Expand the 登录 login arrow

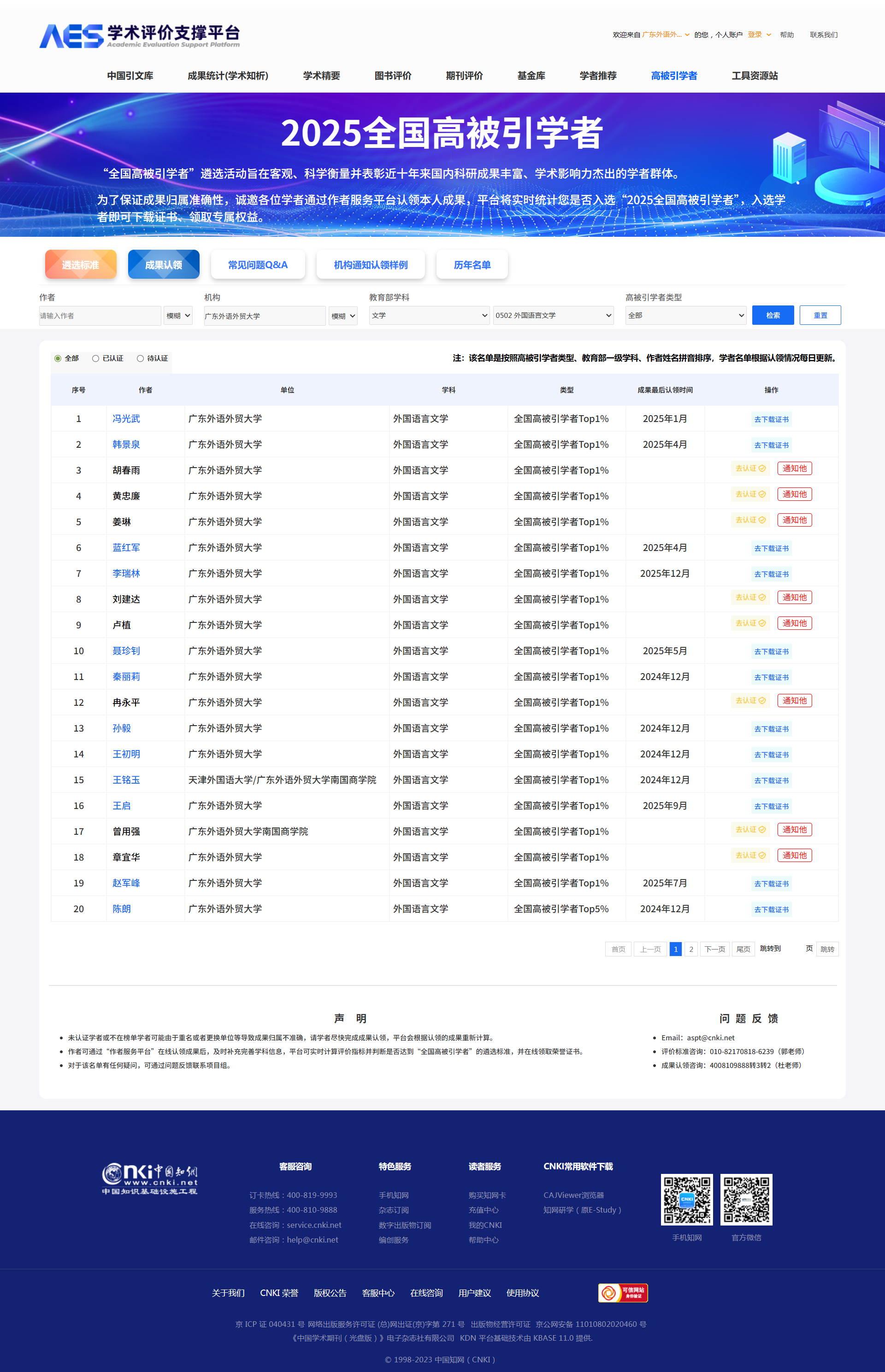pos(768,35)
